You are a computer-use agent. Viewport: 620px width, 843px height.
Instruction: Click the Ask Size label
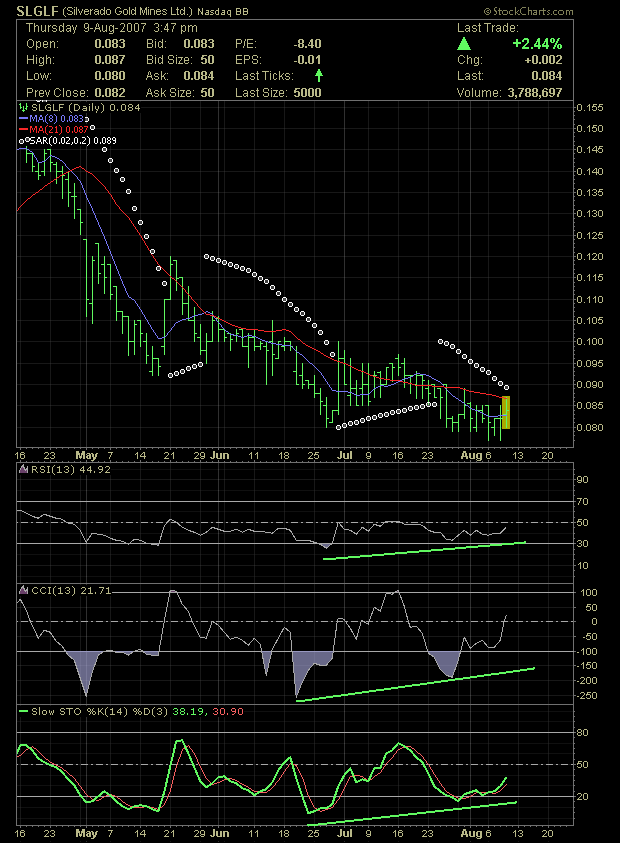pyautogui.click(x=168, y=92)
